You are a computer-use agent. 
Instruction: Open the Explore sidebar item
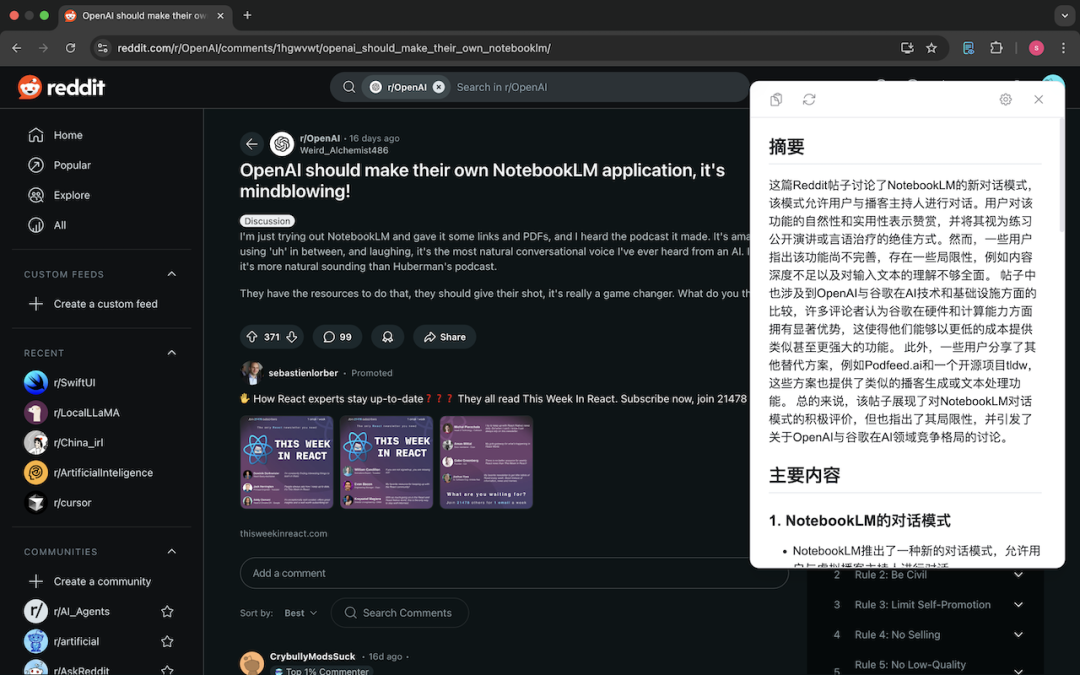click(71, 195)
